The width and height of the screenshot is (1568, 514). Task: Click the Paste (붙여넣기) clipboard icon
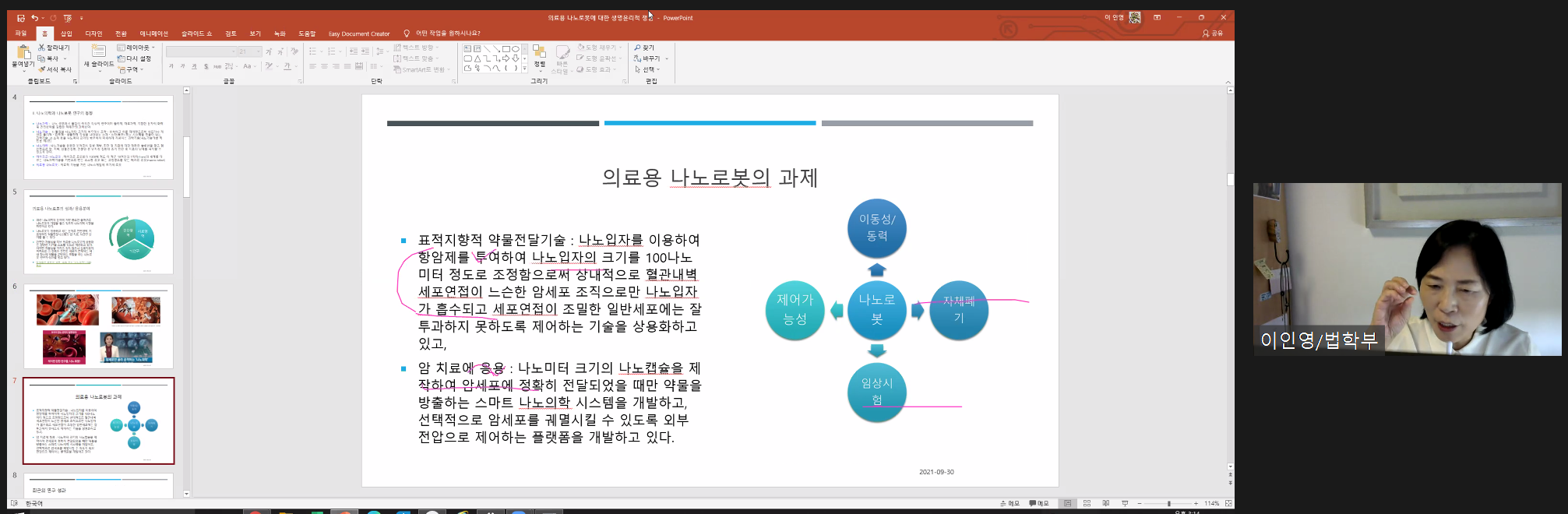click(x=23, y=53)
